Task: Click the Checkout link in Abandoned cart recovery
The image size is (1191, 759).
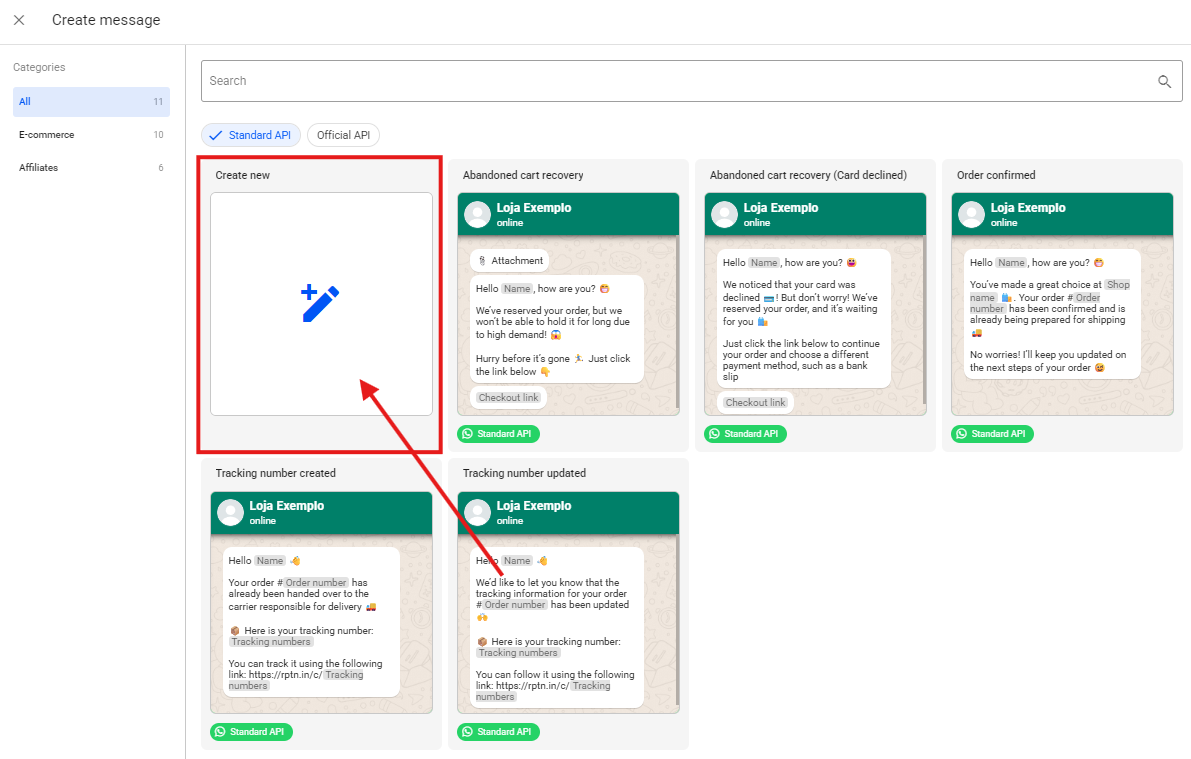Action: pos(508,398)
